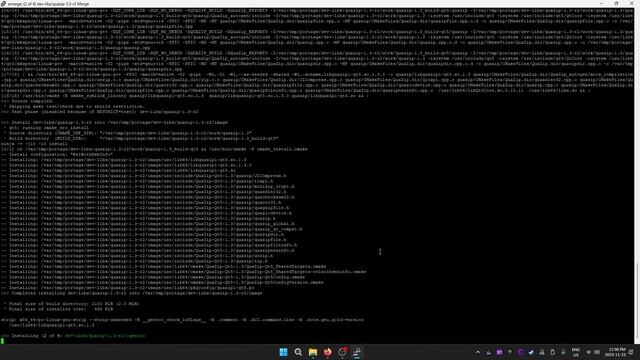Click the '>>> Completed installing dev-libs/quazip' line

pos(131,293)
